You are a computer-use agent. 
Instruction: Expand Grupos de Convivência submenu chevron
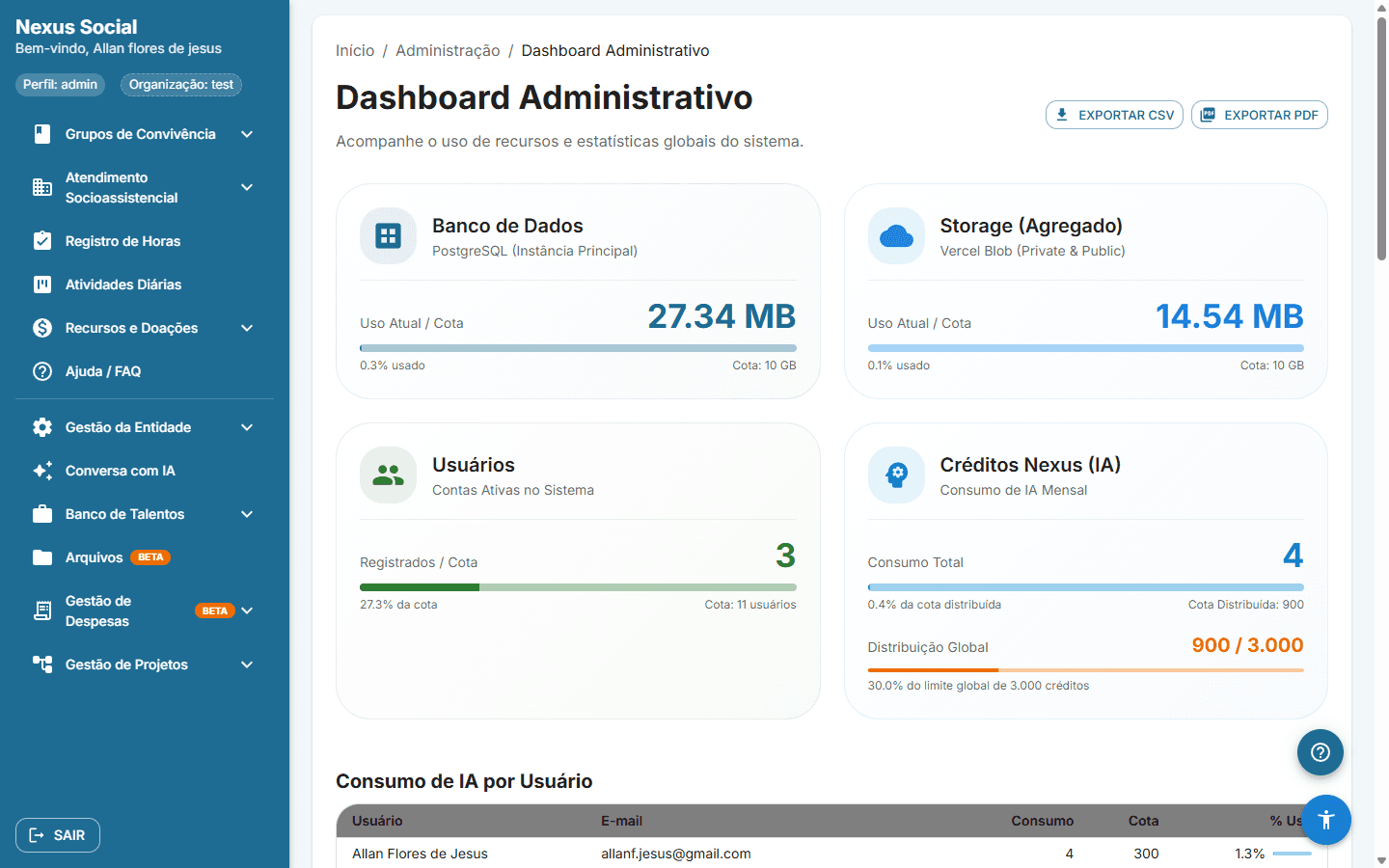pyautogui.click(x=247, y=134)
